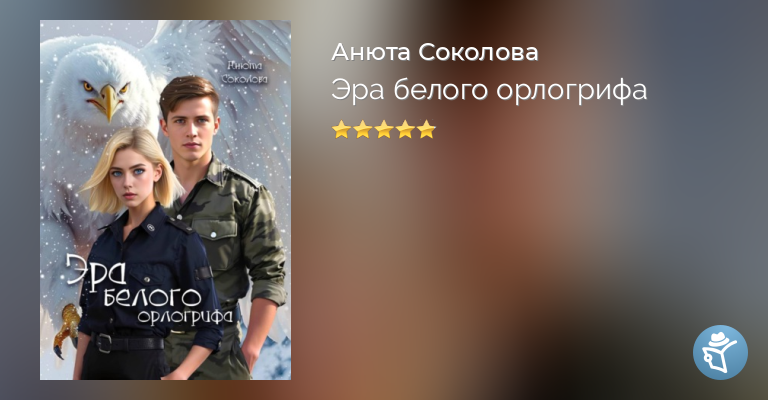Click the word белого on cover
Image resolution: width=768 pixels, height=400 pixels.
click(152, 297)
